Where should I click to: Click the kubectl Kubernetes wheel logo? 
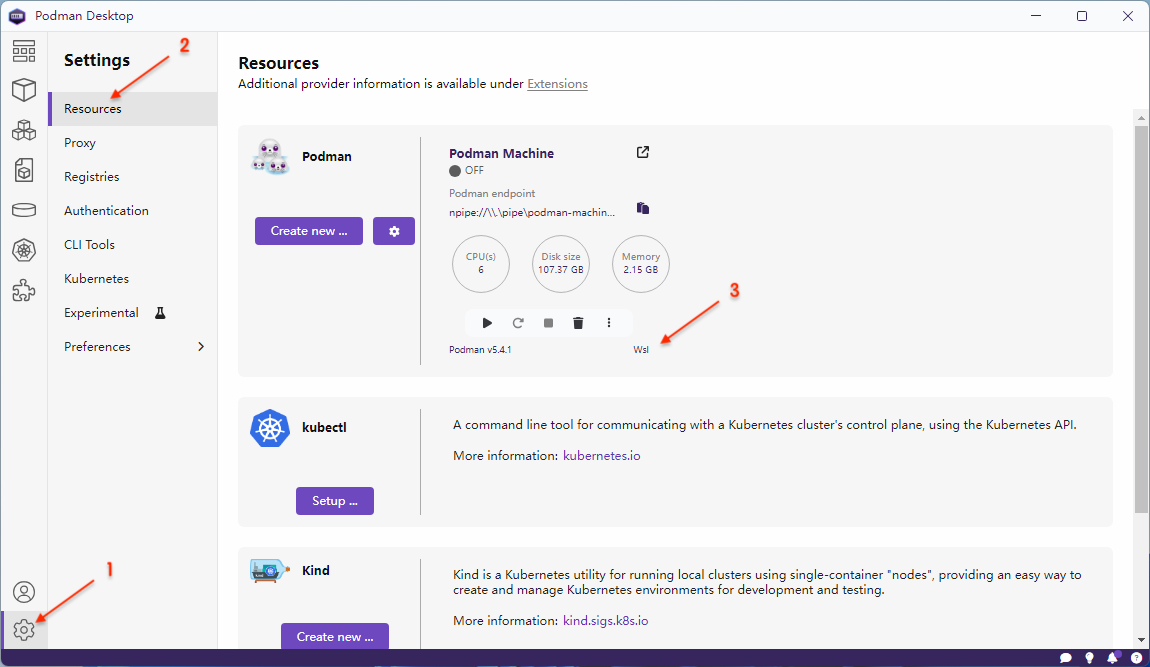pos(270,428)
